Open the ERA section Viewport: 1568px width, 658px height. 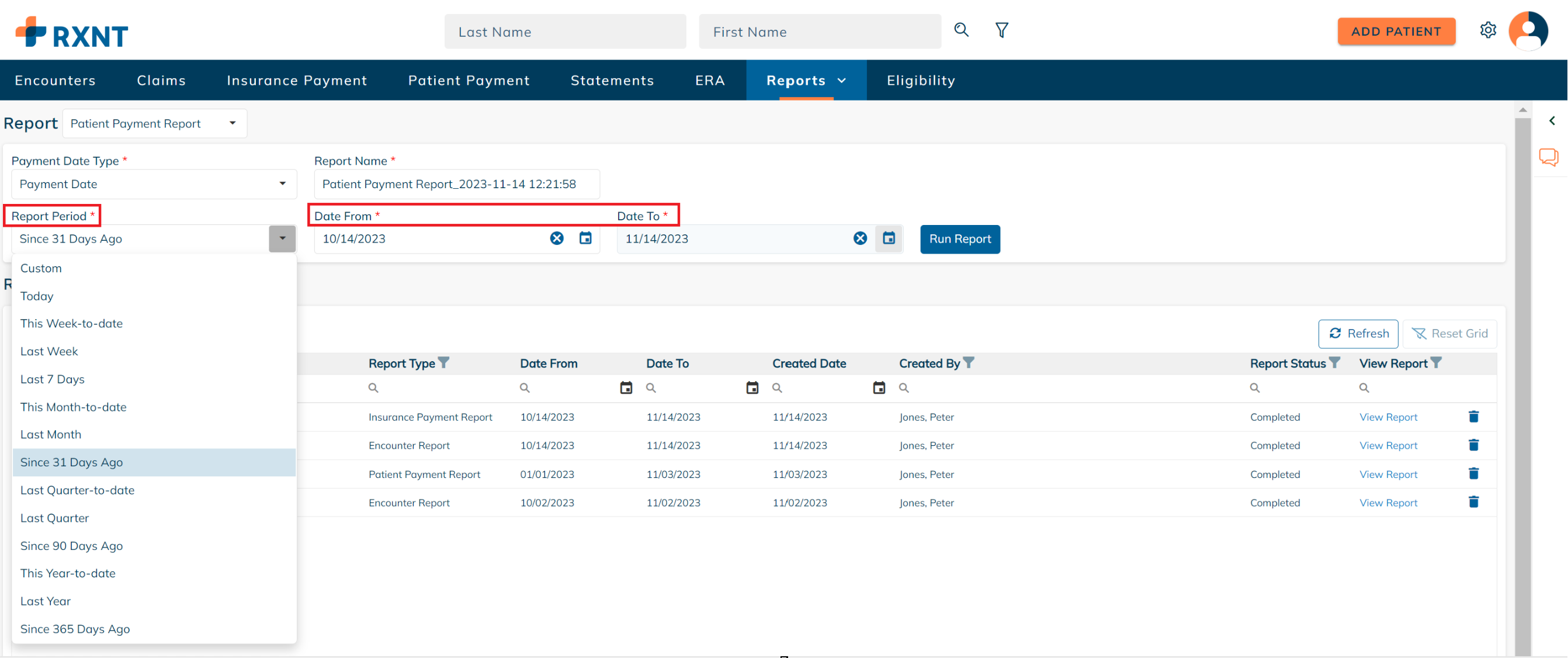click(x=709, y=79)
